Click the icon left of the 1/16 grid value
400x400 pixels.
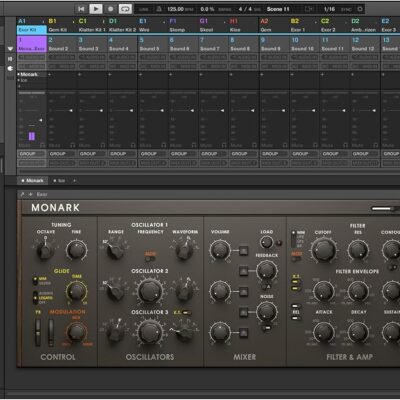point(309,9)
